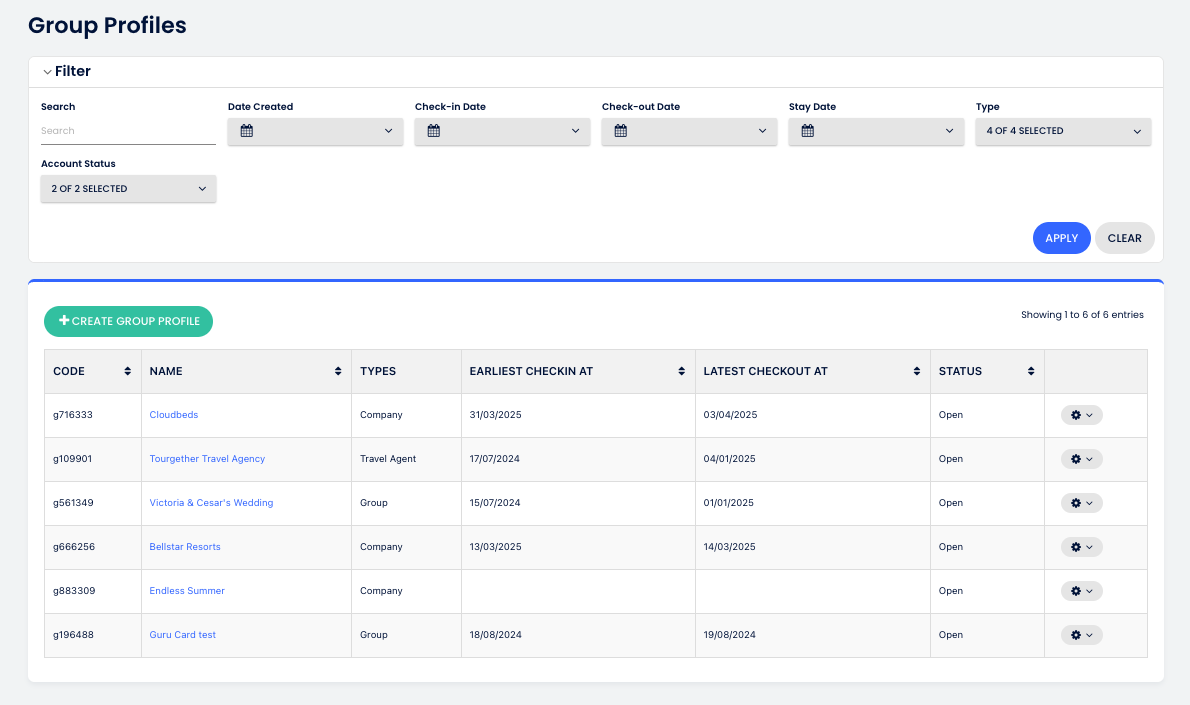
Task: Collapse the Filter section chevron
Action: [47, 72]
